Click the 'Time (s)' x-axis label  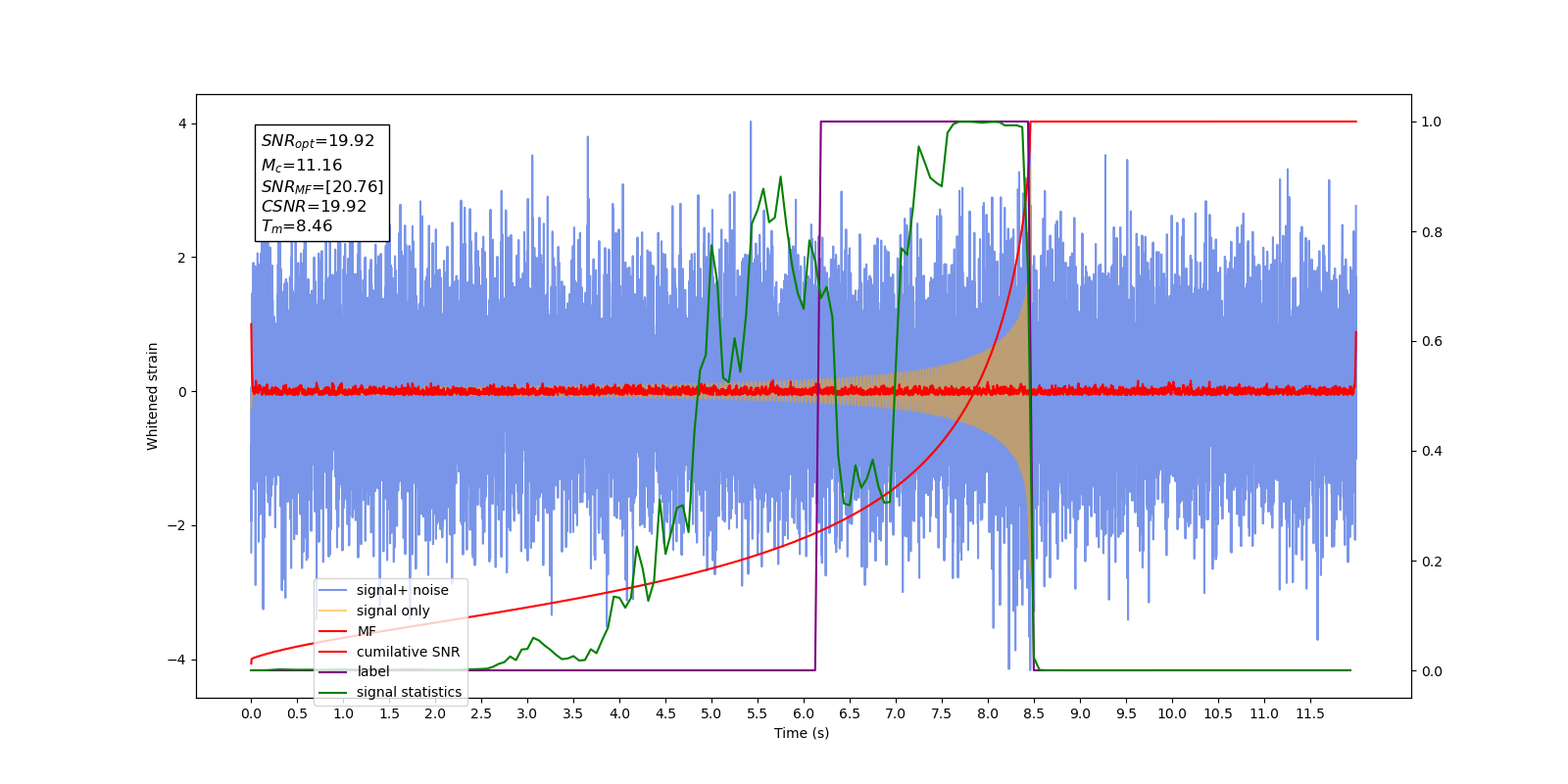[802, 733]
